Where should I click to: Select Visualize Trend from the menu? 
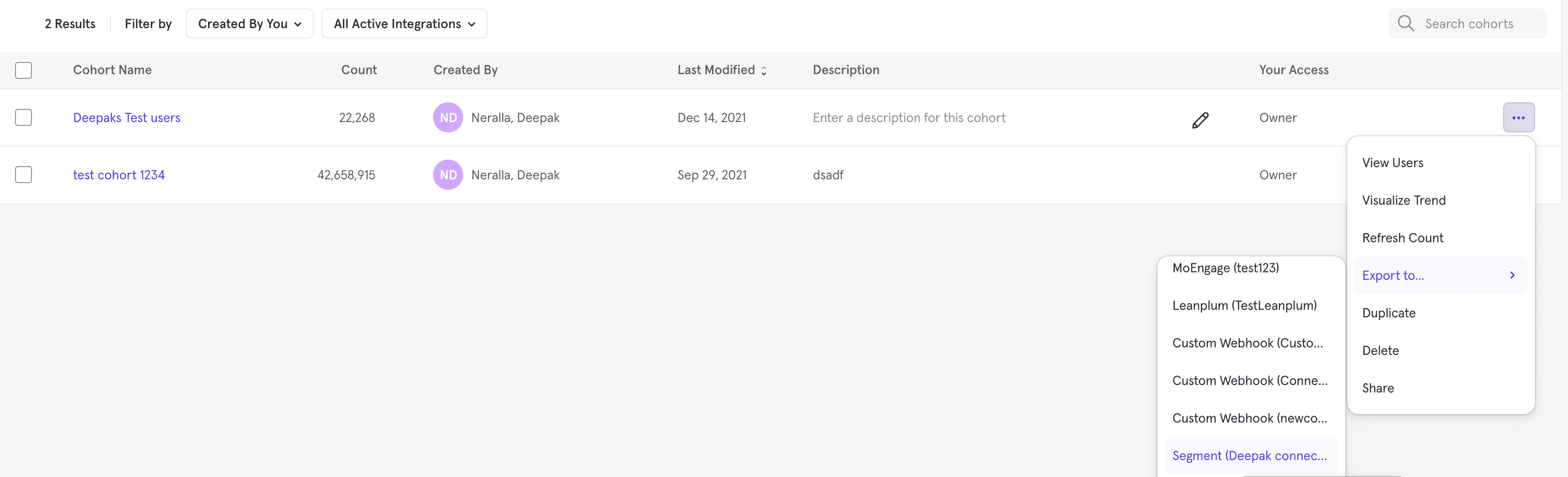pyautogui.click(x=1404, y=200)
